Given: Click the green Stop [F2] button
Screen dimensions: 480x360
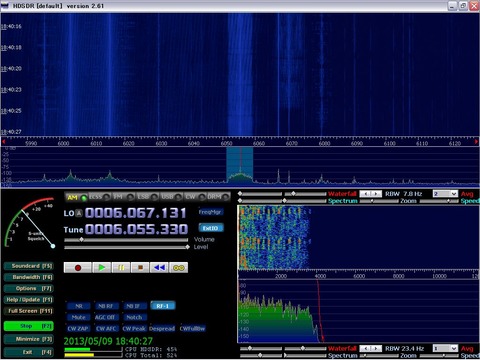Looking at the screenshot, I should [28, 326].
